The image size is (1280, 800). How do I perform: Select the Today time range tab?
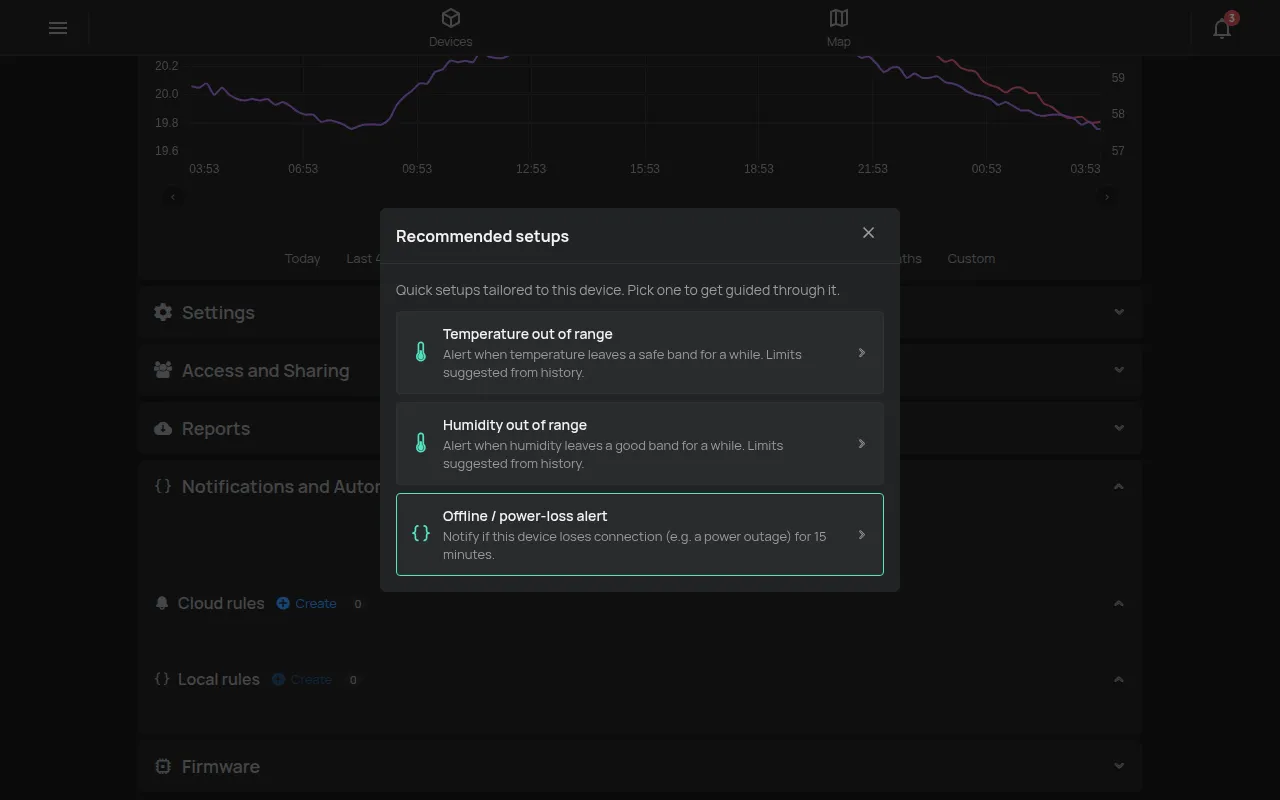tap(302, 258)
